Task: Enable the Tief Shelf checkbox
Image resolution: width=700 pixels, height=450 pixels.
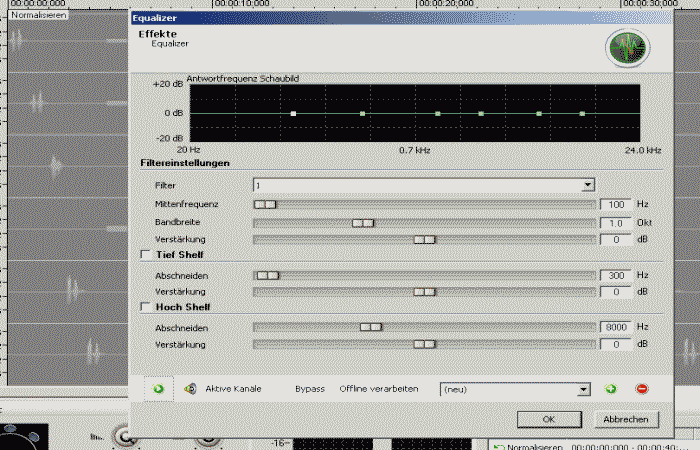Action: tap(146, 255)
